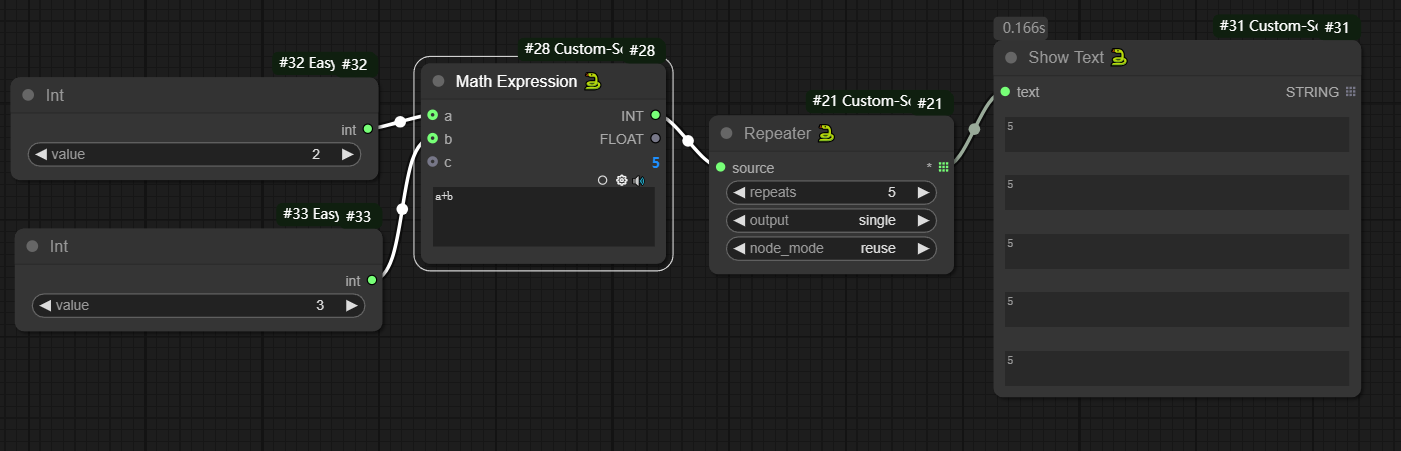
Task: Open the node_mode 'reuse' value selector
Action: [x=877, y=248]
